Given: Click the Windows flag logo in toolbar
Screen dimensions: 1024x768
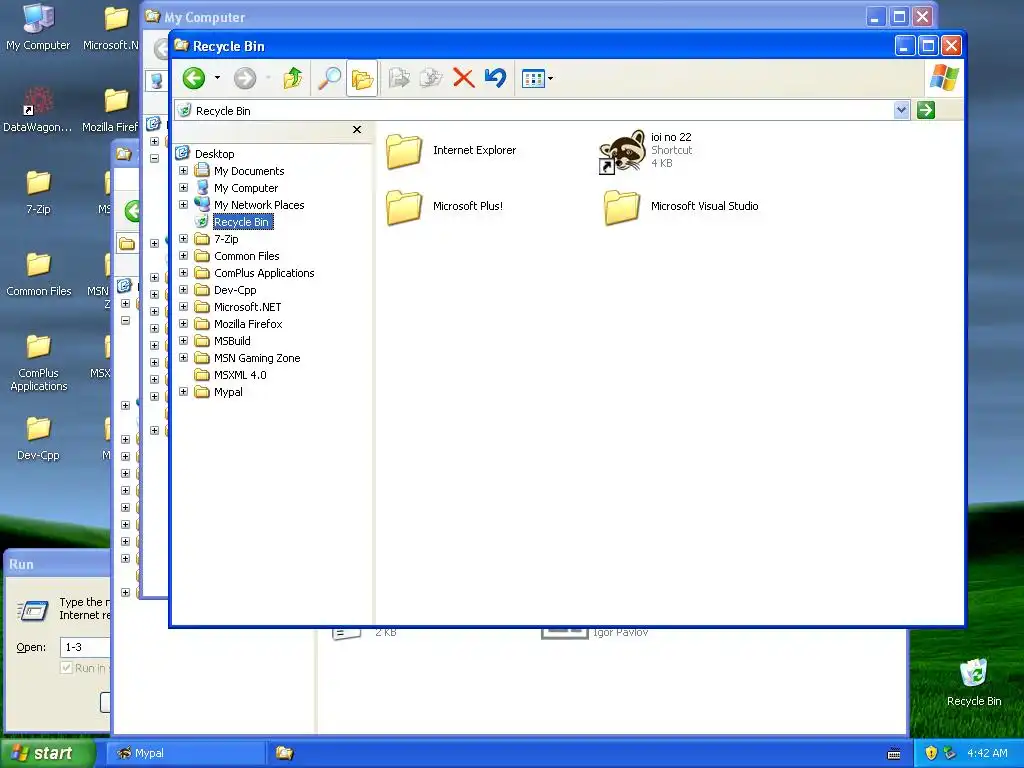Looking at the screenshot, I should pyautogui.click(x=944, y=78).
